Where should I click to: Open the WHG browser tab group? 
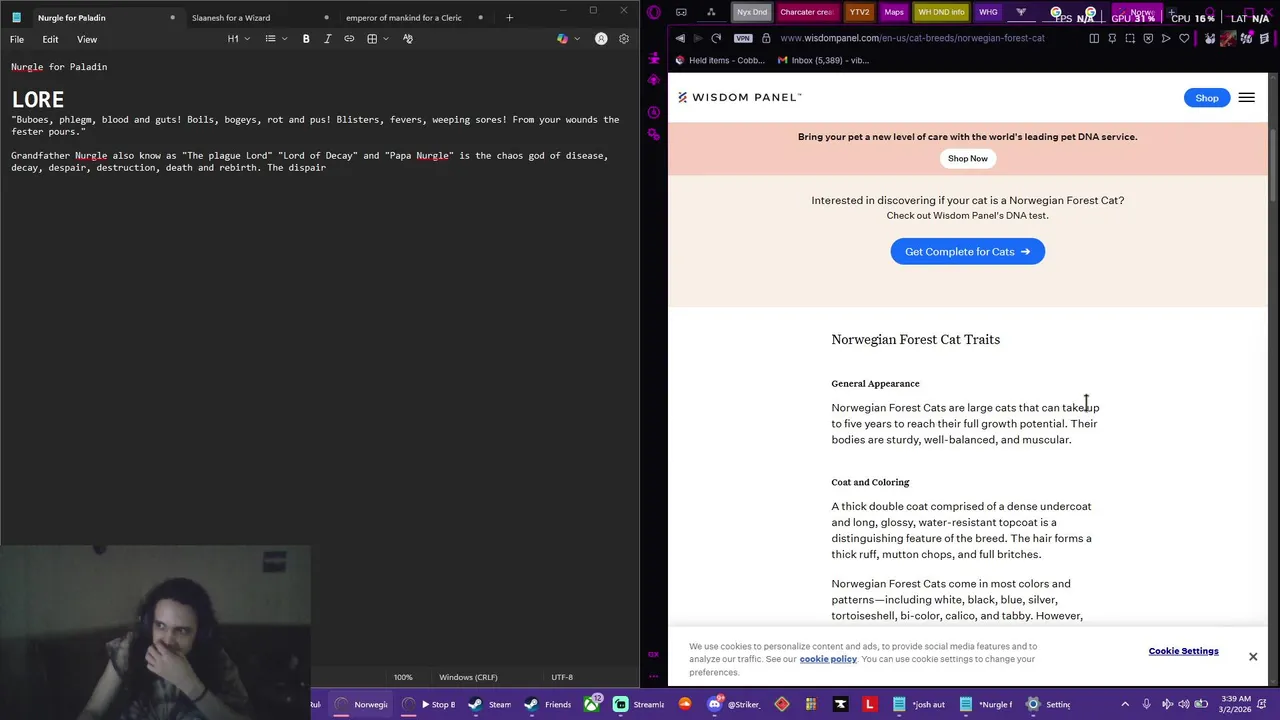[988, 12]
